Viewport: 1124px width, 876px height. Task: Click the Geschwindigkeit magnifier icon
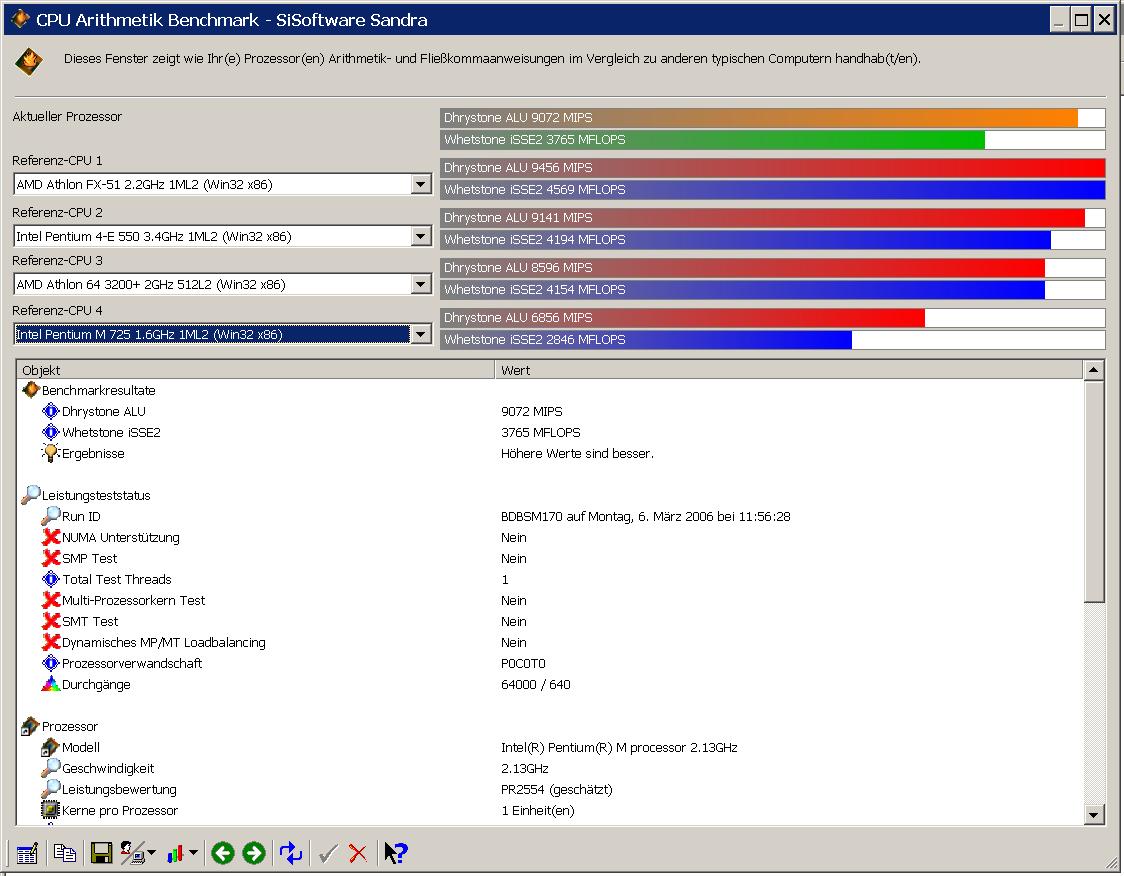coord(51,768)
